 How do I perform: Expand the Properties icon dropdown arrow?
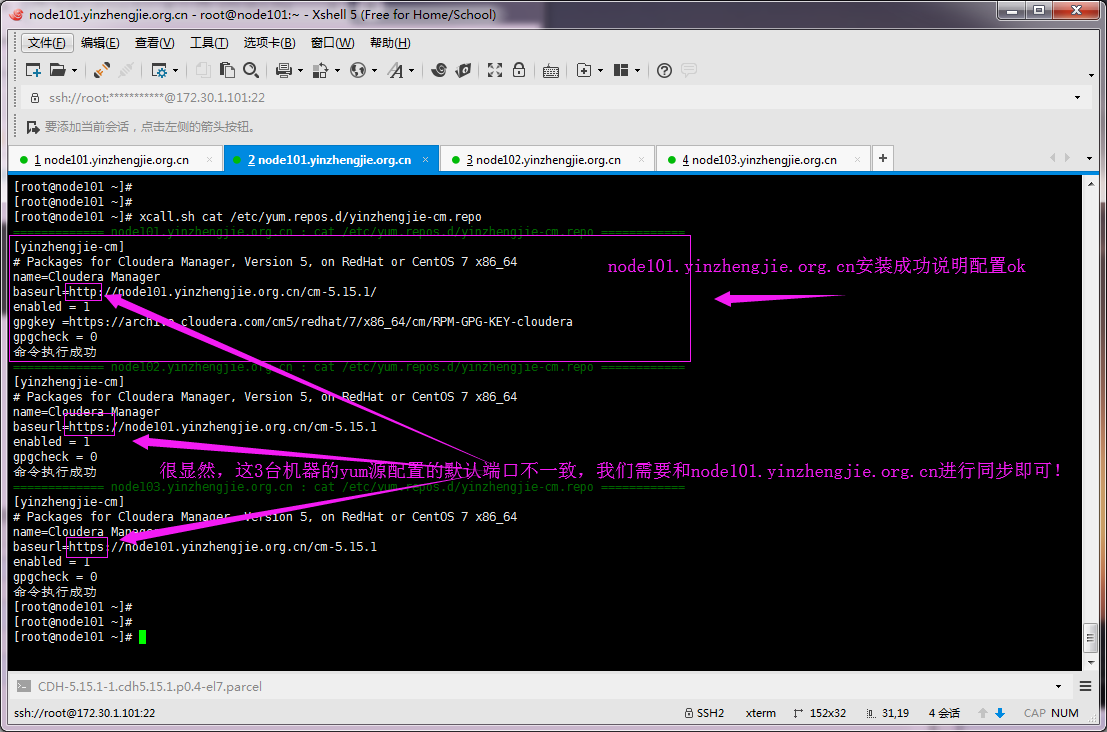pyautogui.click(x=175, y=71)
